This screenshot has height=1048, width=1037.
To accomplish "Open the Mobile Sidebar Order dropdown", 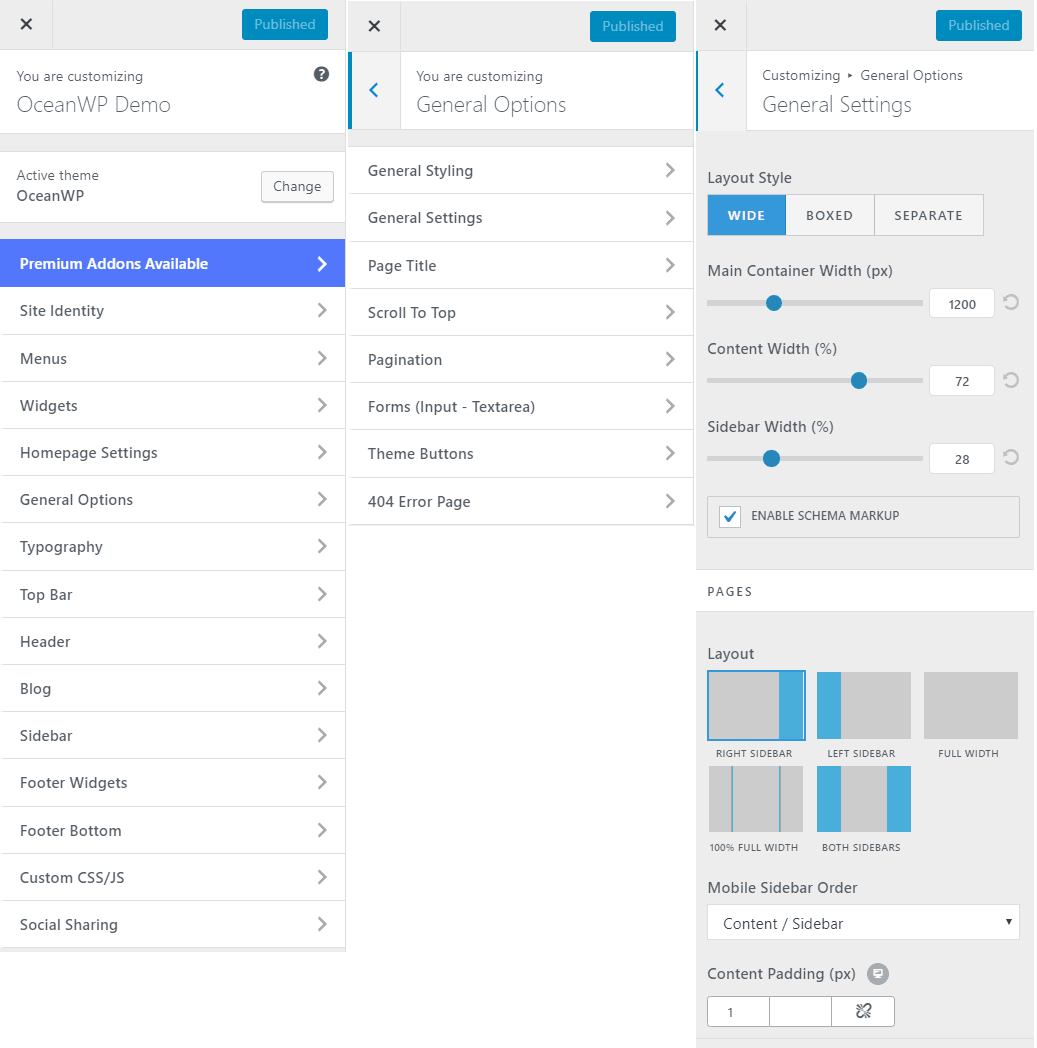I will pyautogui.click(x=862, y=921).
